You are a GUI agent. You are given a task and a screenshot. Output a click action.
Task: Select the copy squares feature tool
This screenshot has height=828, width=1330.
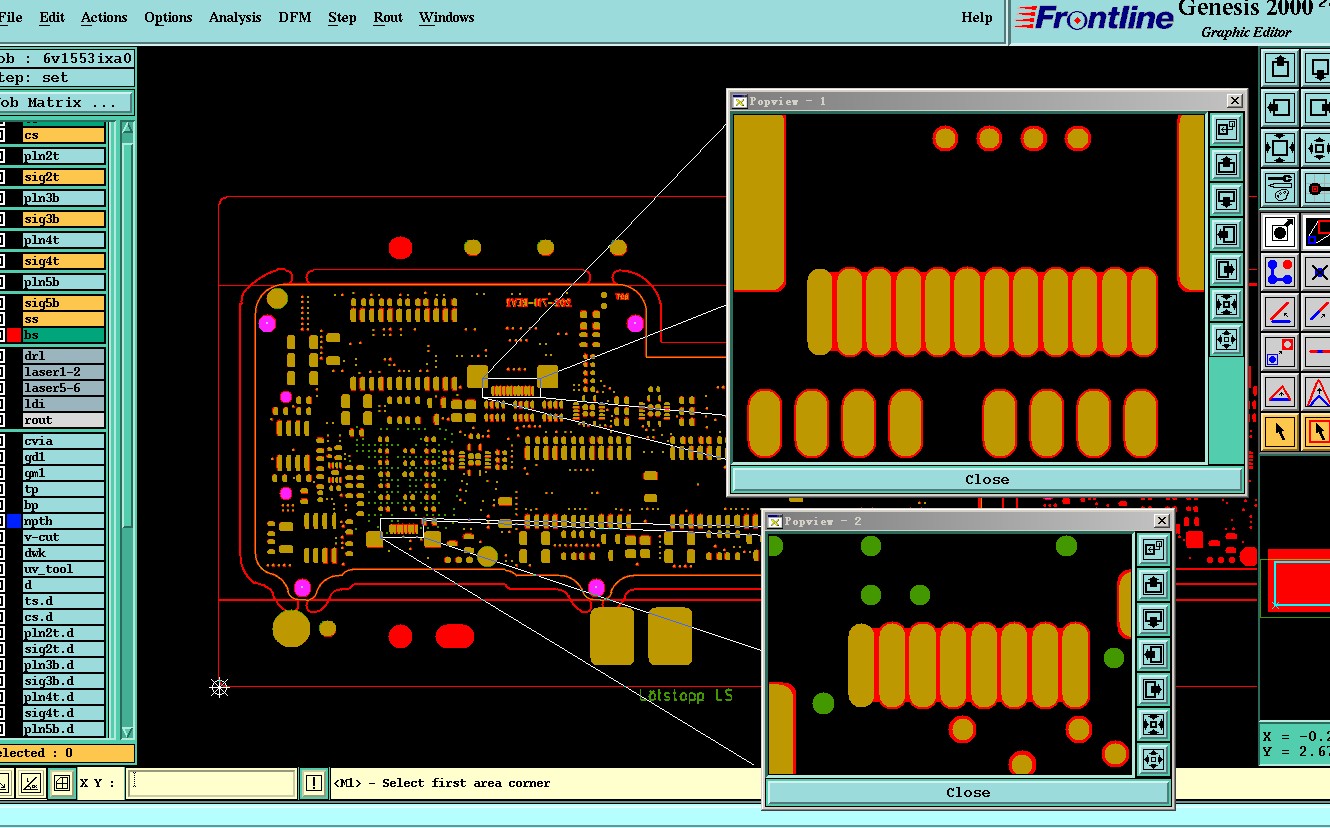click(x=1280, y=352)
